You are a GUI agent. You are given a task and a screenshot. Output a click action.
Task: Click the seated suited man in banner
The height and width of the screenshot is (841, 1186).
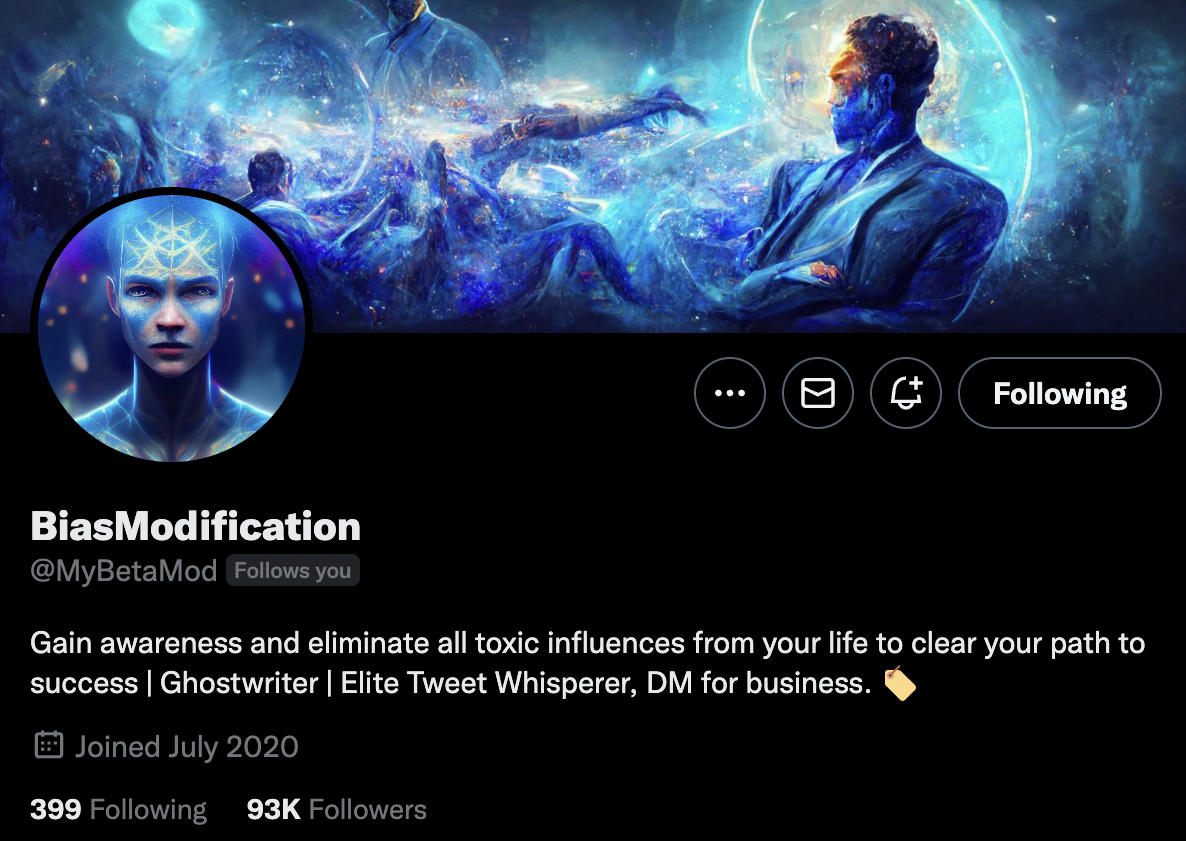(x=877, y=174)
